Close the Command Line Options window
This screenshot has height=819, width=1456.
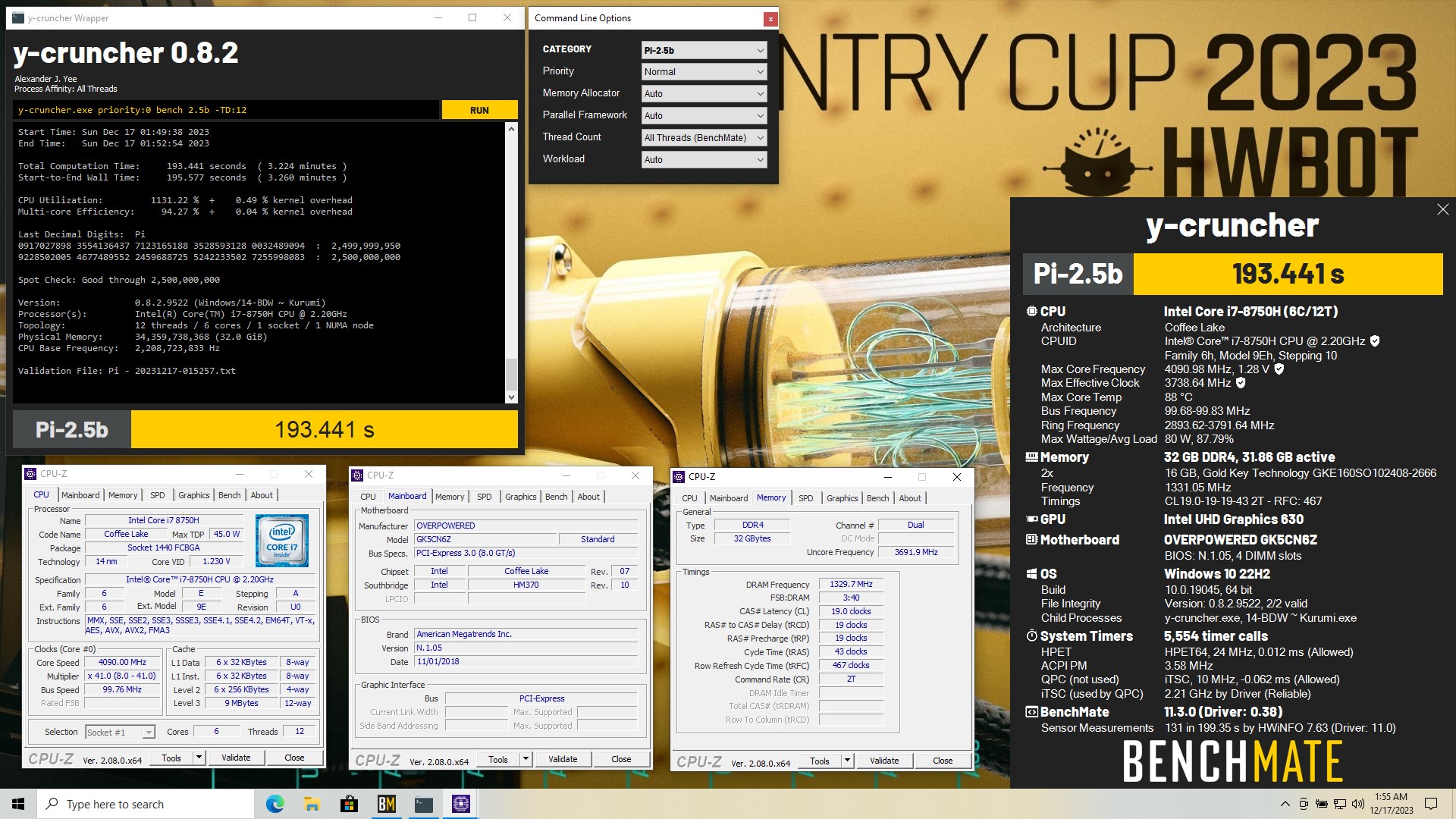(x=770, y=18)
